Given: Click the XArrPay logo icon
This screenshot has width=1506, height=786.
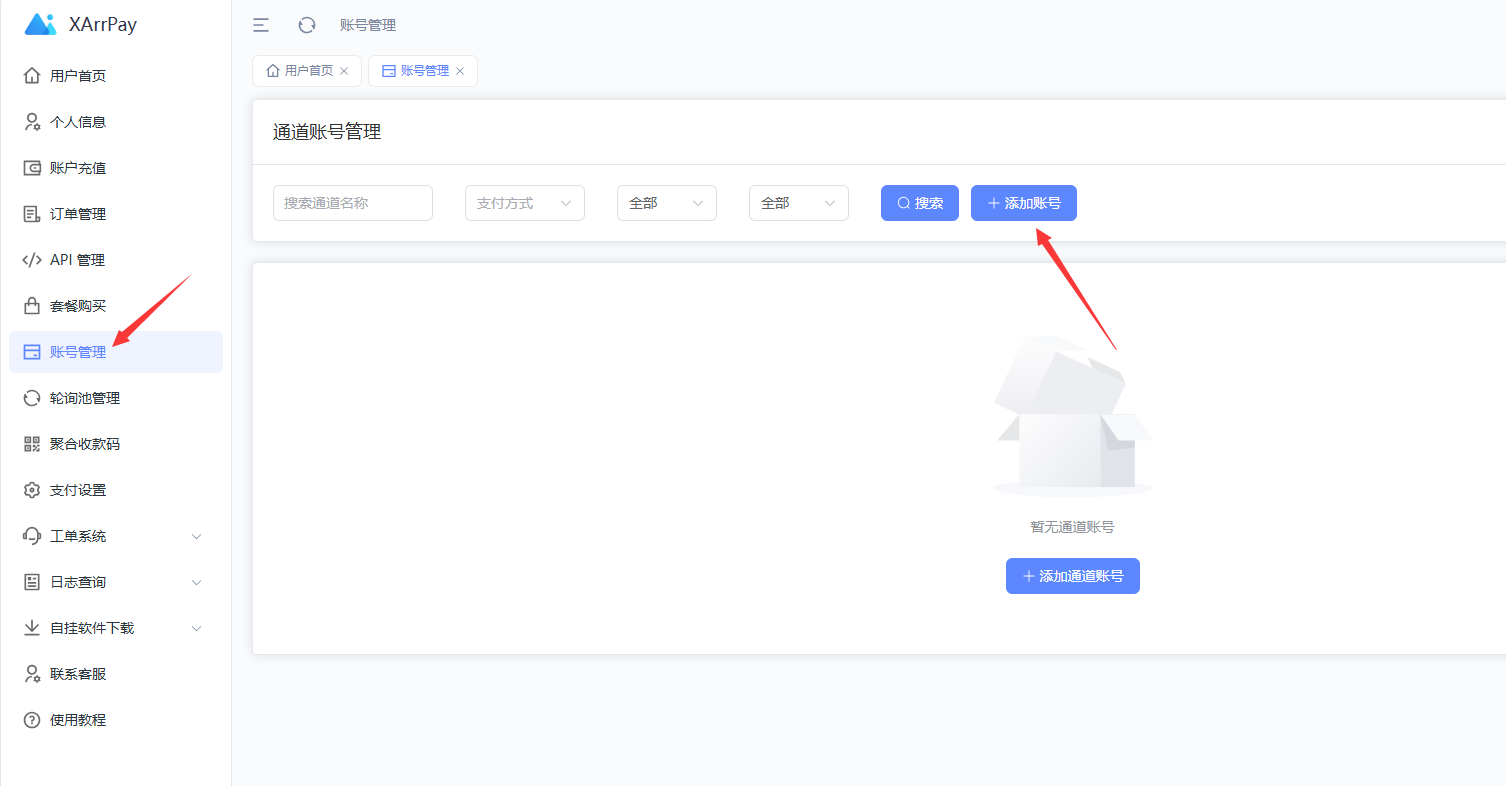Looking at the screenshot, I should (40, 24).
